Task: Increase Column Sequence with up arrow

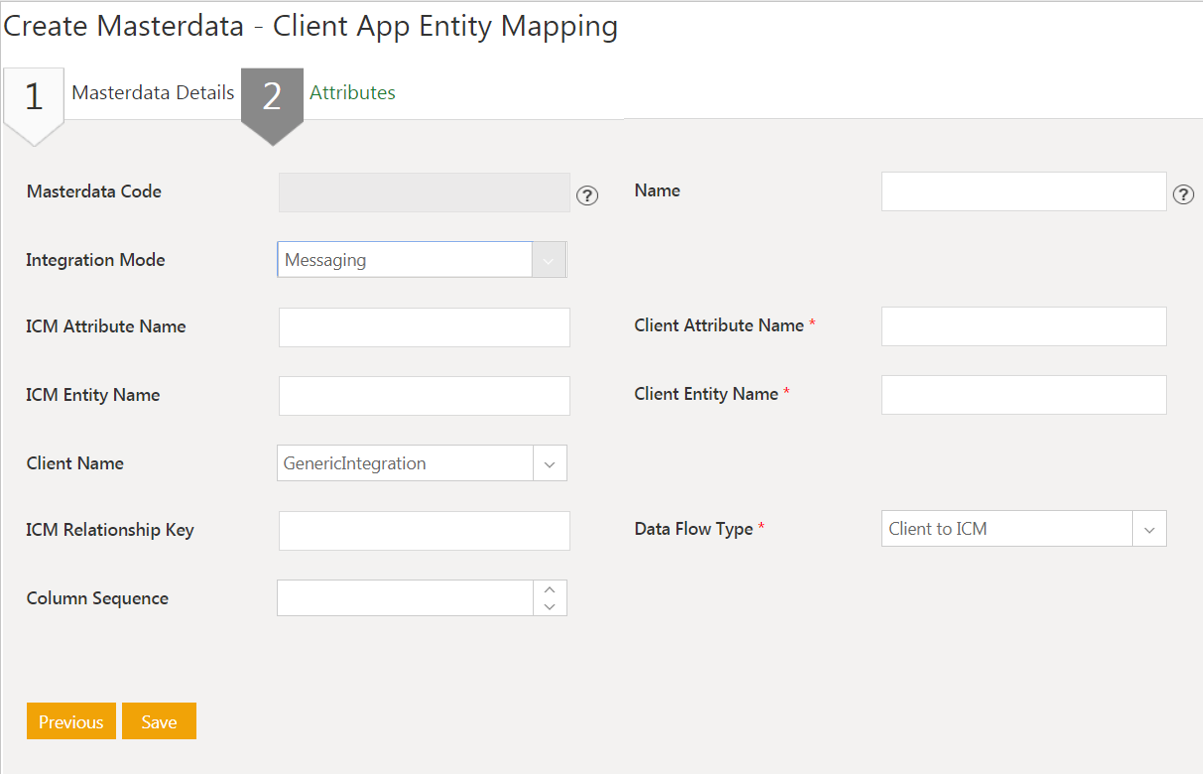Action: pos(549,589)
